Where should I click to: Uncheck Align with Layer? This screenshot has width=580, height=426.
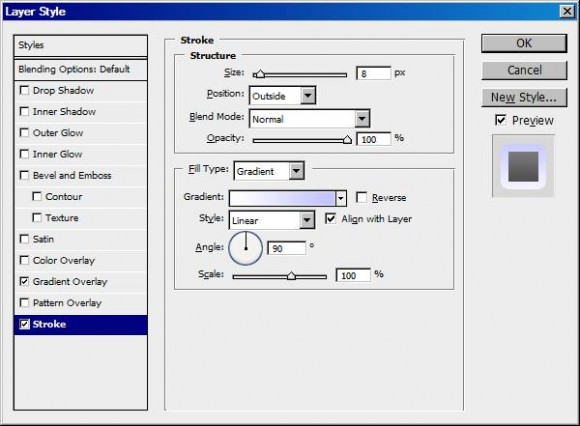(x=330, y=219)
